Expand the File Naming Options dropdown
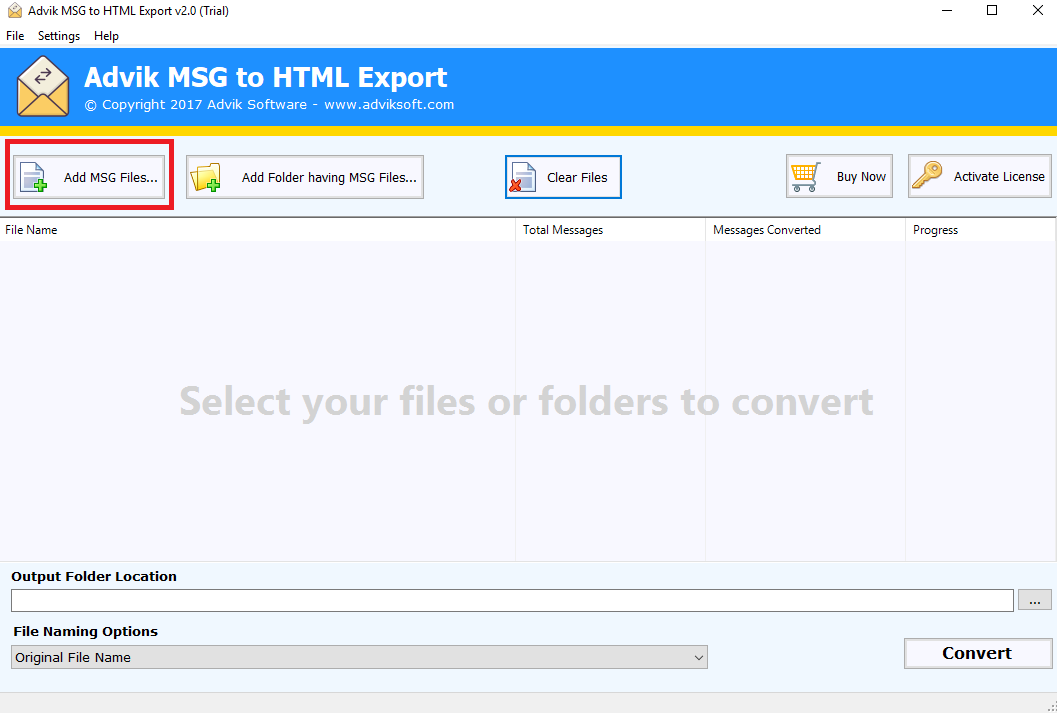This screenshot has width=1057, height=713. coord(359,657)
